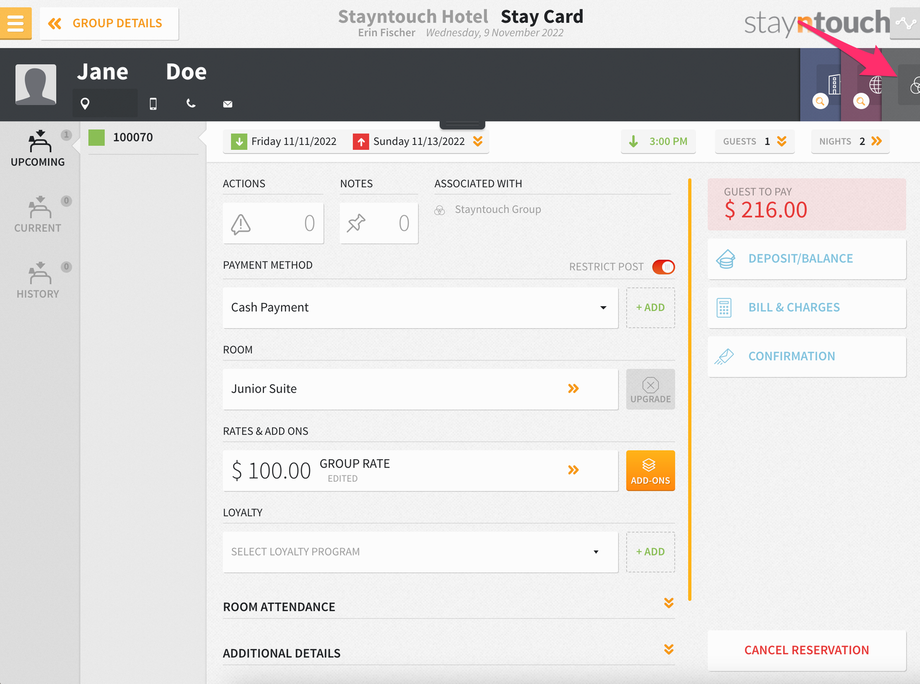Image resolution: width=920 pixels, height=684 pixels.
Task: Click the stay card drawer handle
Action: pyautogui.click(x=462, y=124)
